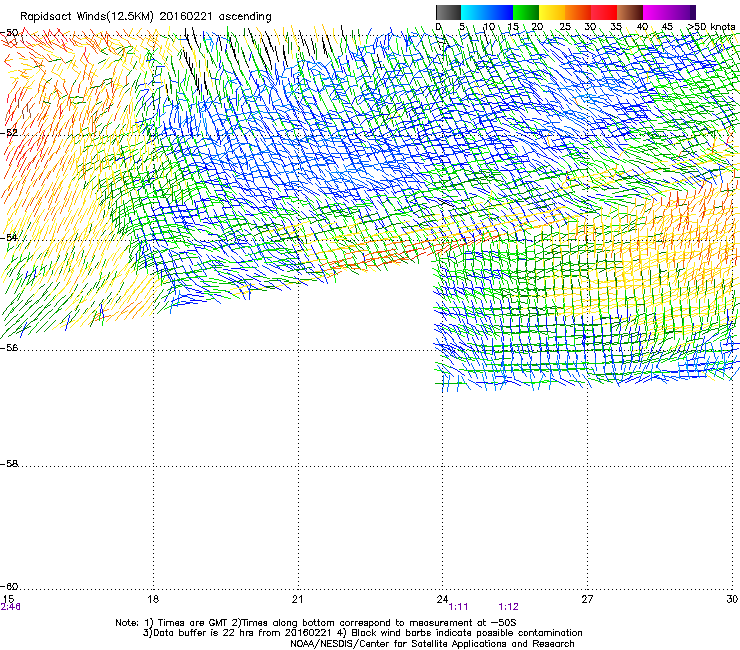Click the 18 longitude axis label

pyautogui.click(x=153, y=599)
